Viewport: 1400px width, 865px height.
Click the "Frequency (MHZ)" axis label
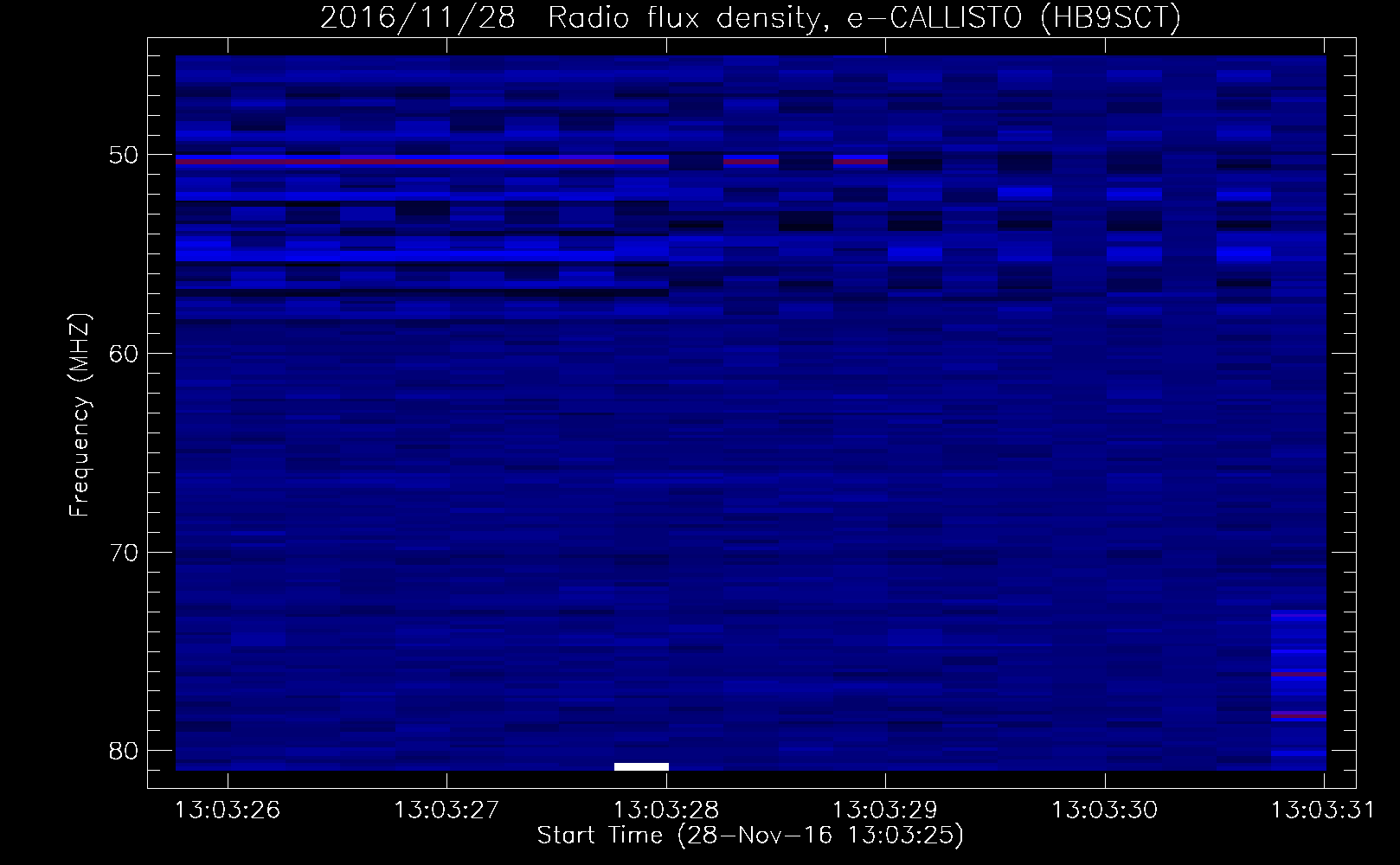(80, 415)
